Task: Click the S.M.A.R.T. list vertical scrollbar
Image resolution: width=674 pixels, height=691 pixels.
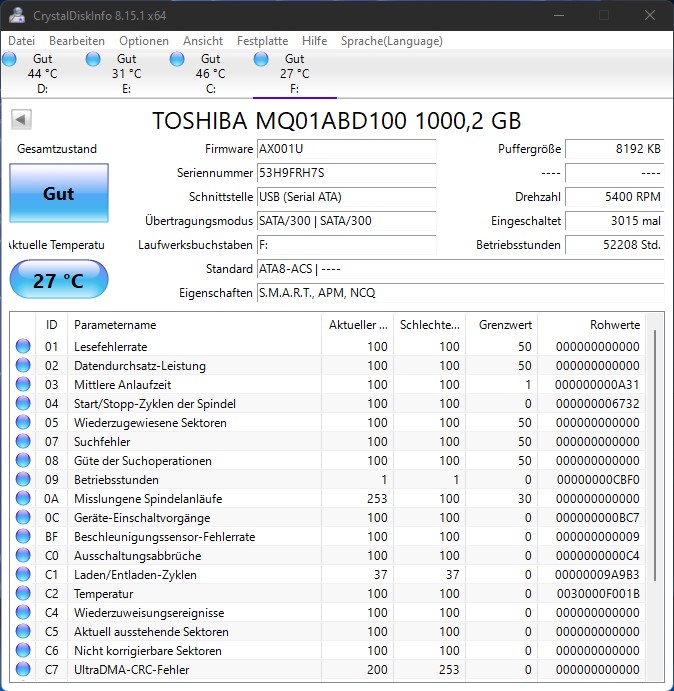Action: point(655,454)
